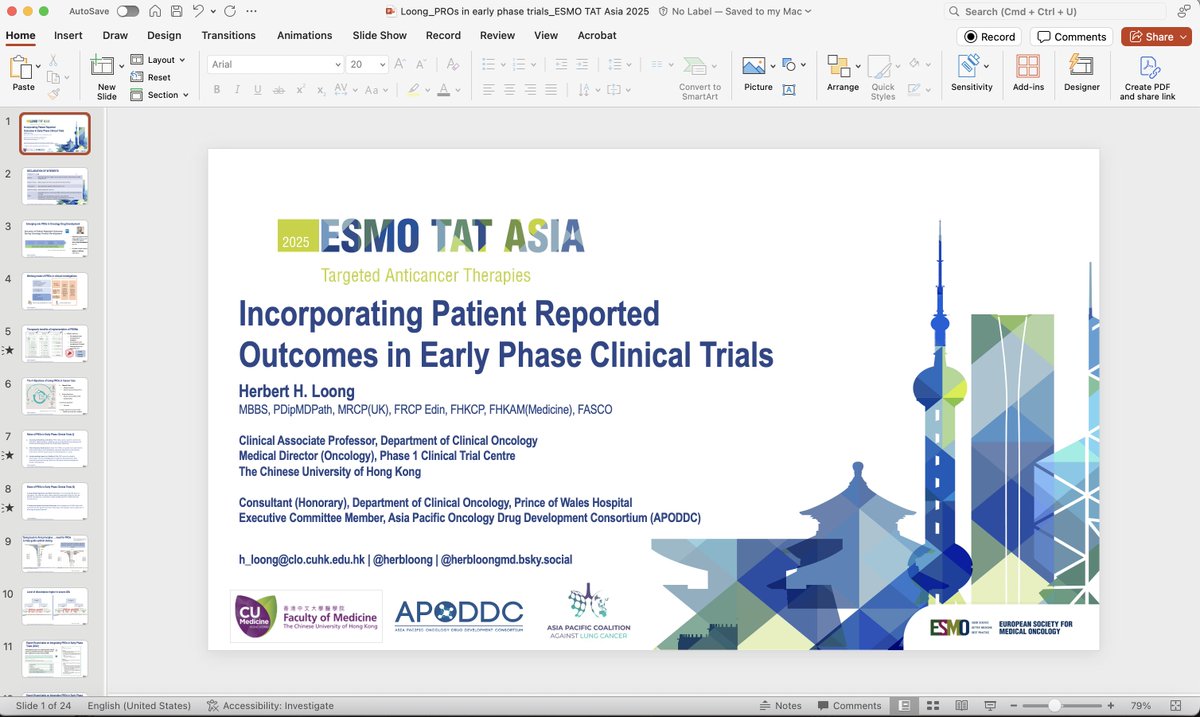Click Accessibility: Investigate in status bar
The height and width of the screenshot is (717, 1200).
[270, 705]
